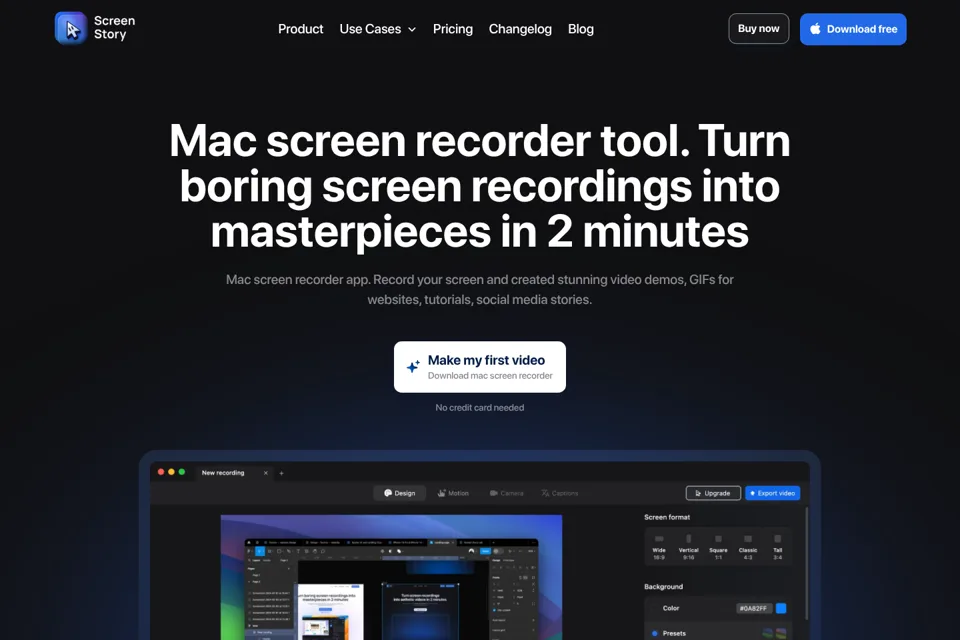The height and width of the screenshot is (640, 960).
Task: Click the Upgrade button in app preview
Action: 713,493
